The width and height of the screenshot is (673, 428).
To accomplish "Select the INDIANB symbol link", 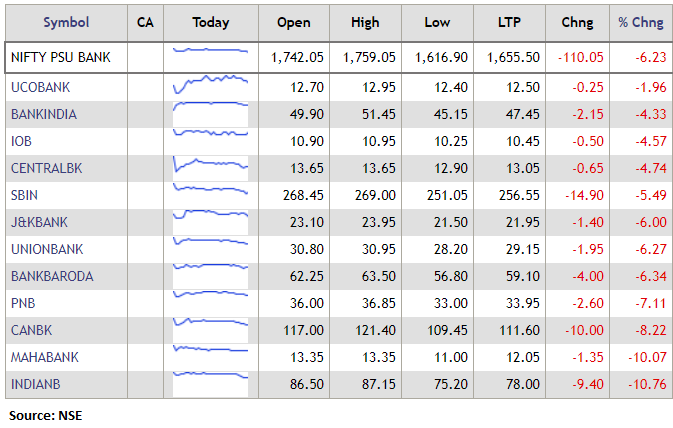I will [x=36, y=384].
